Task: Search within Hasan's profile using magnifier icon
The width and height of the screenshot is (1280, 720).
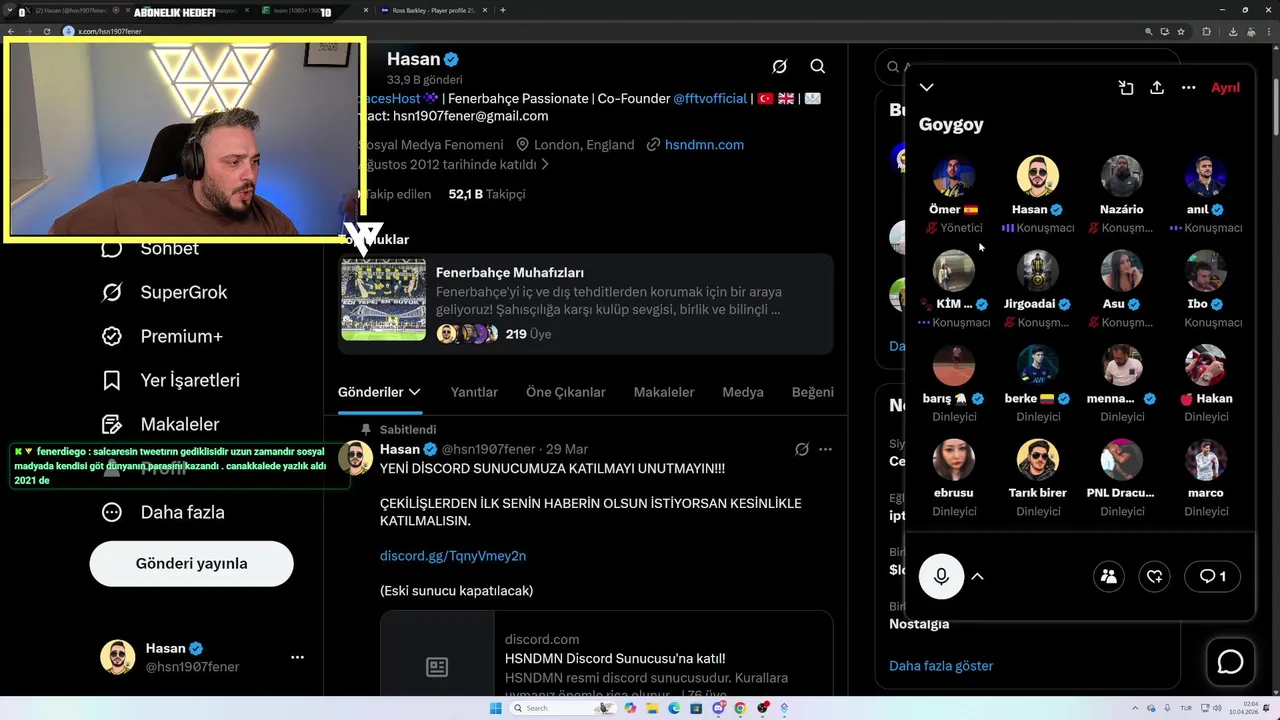Action: point(817,66)
